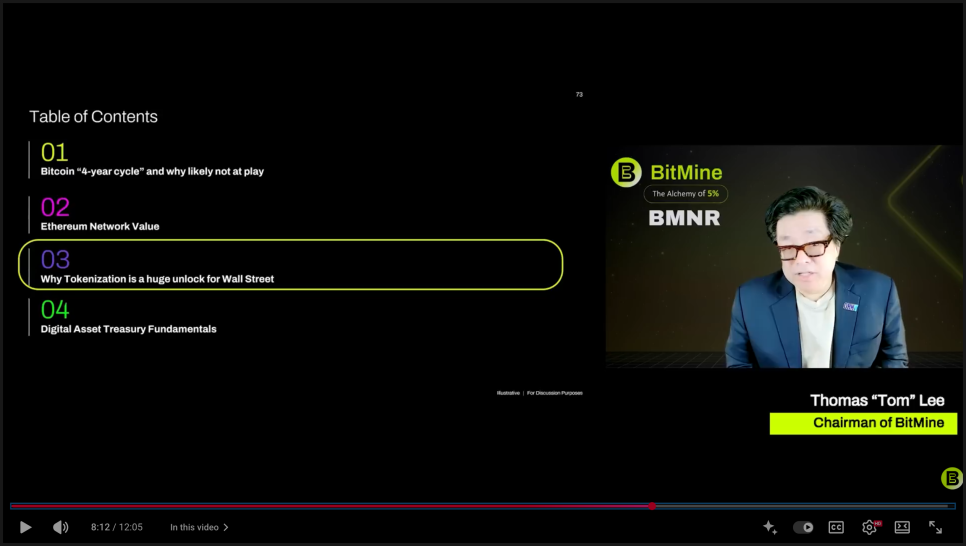Click the AI sparkle Ask icon
966x546 pixels.
click(x=770, y=527)
